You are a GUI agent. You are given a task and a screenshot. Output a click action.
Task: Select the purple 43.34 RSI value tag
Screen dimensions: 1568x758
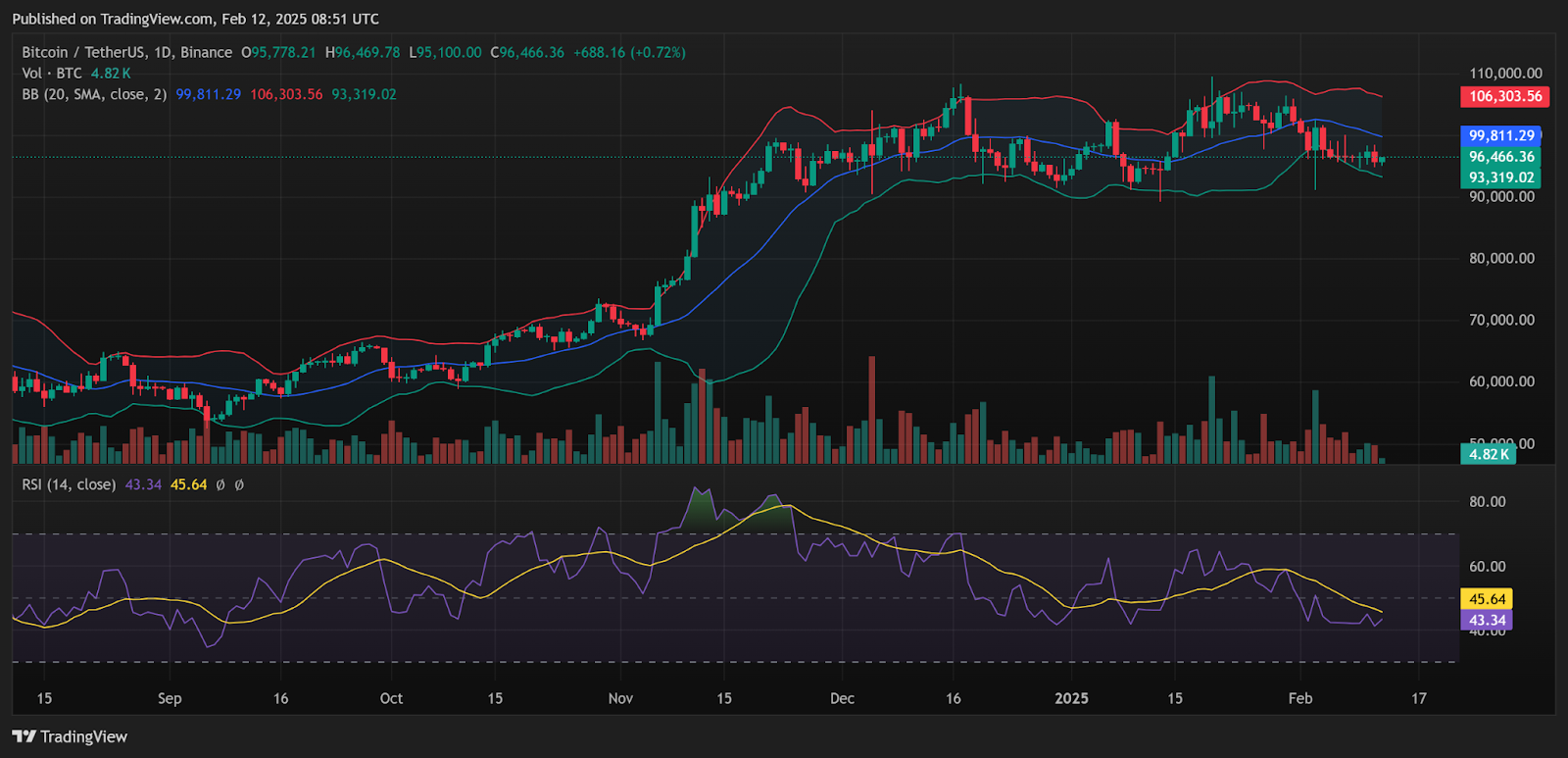pyautogui.click(x=1487, y=620)
